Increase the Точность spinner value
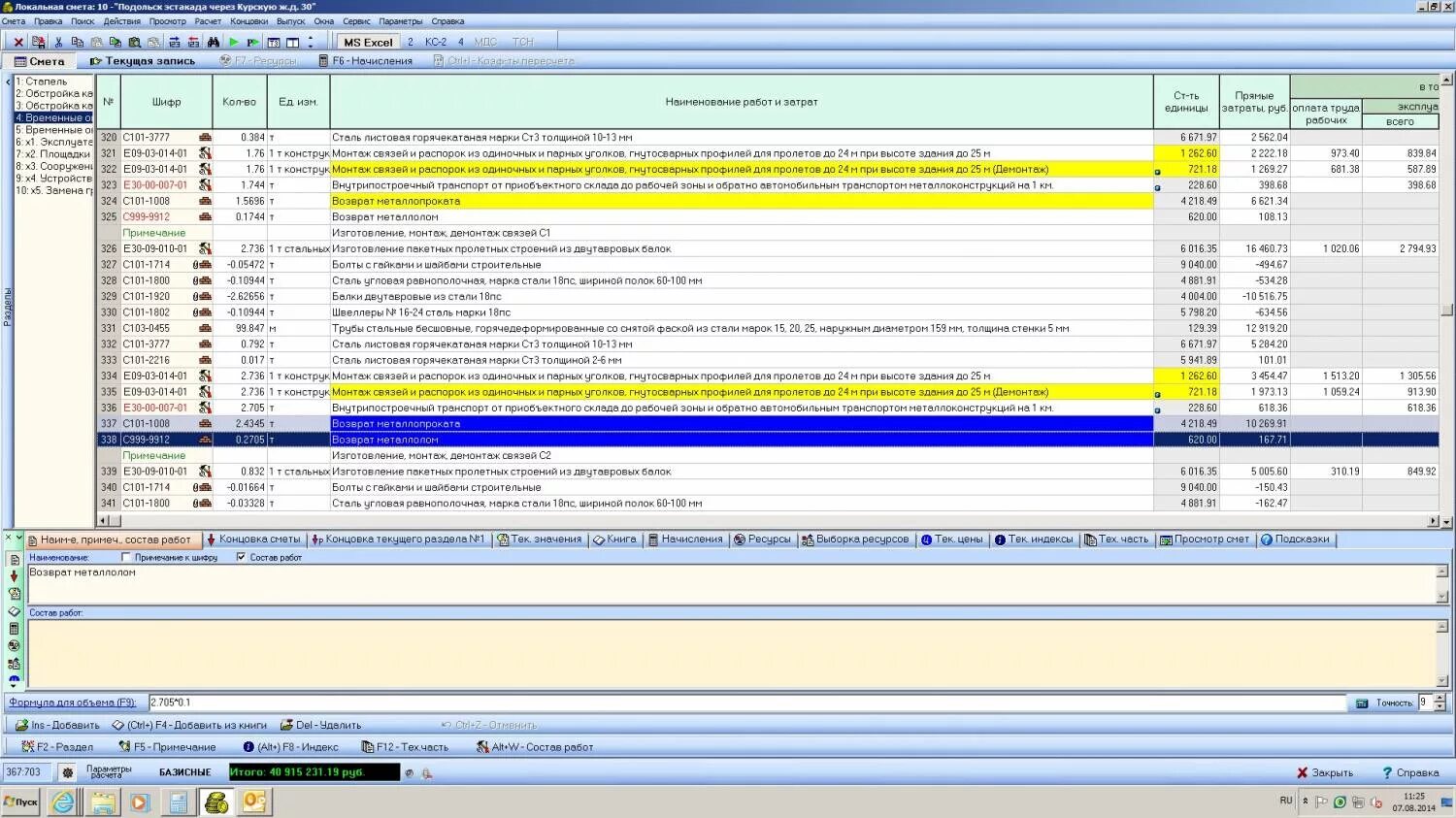Image resolution: width=1456 pixels, height=818 pixels. (x=1439, y=699)
